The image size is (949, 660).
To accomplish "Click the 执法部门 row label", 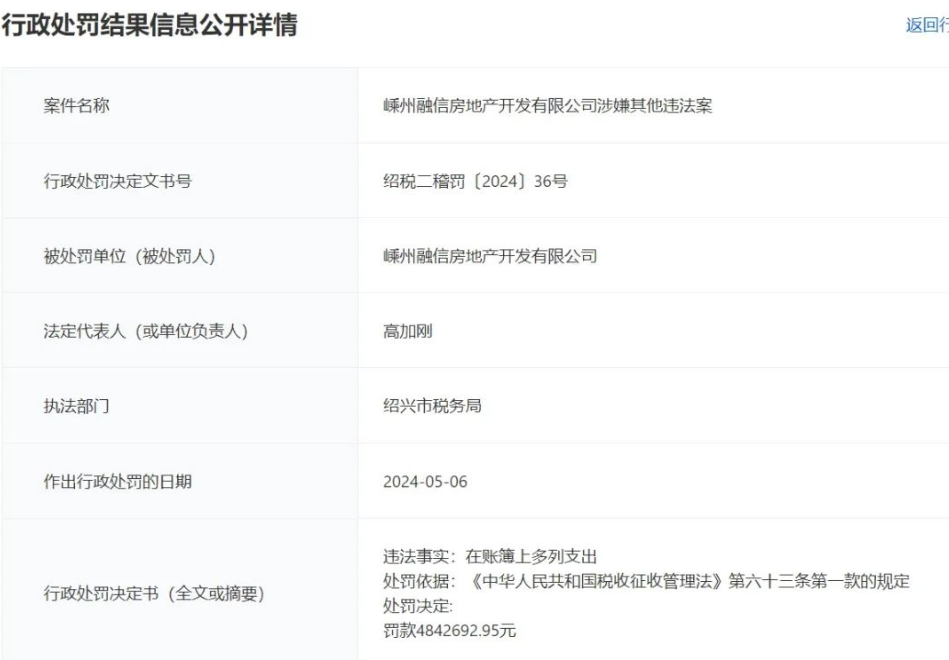I will pos(76,406).
